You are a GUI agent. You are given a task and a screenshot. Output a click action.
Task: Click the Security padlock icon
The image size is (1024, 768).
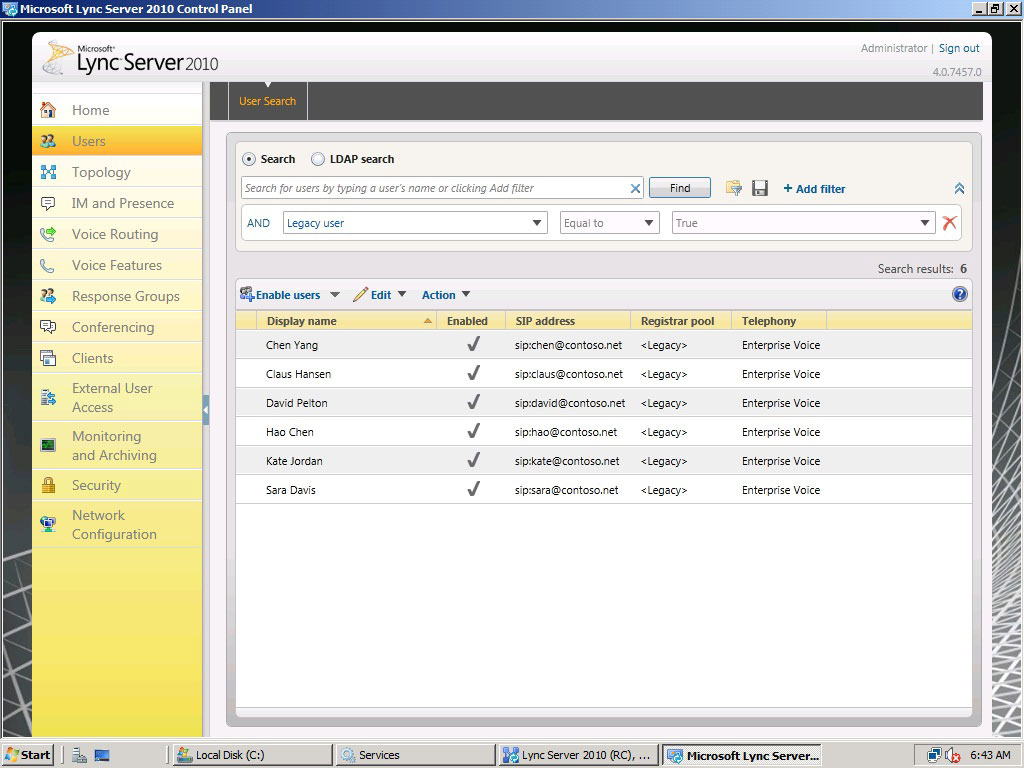coord(48,485)
